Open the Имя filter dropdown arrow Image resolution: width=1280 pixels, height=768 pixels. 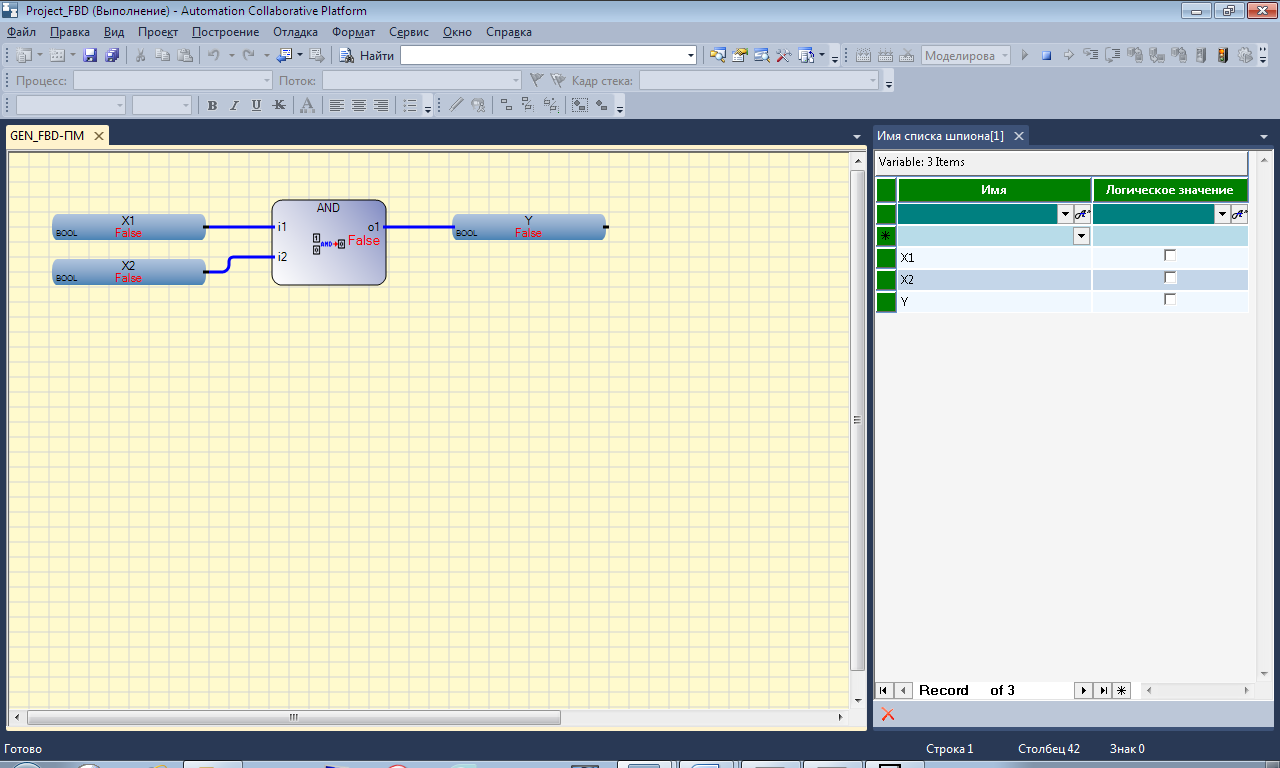tap(1066, 213)
